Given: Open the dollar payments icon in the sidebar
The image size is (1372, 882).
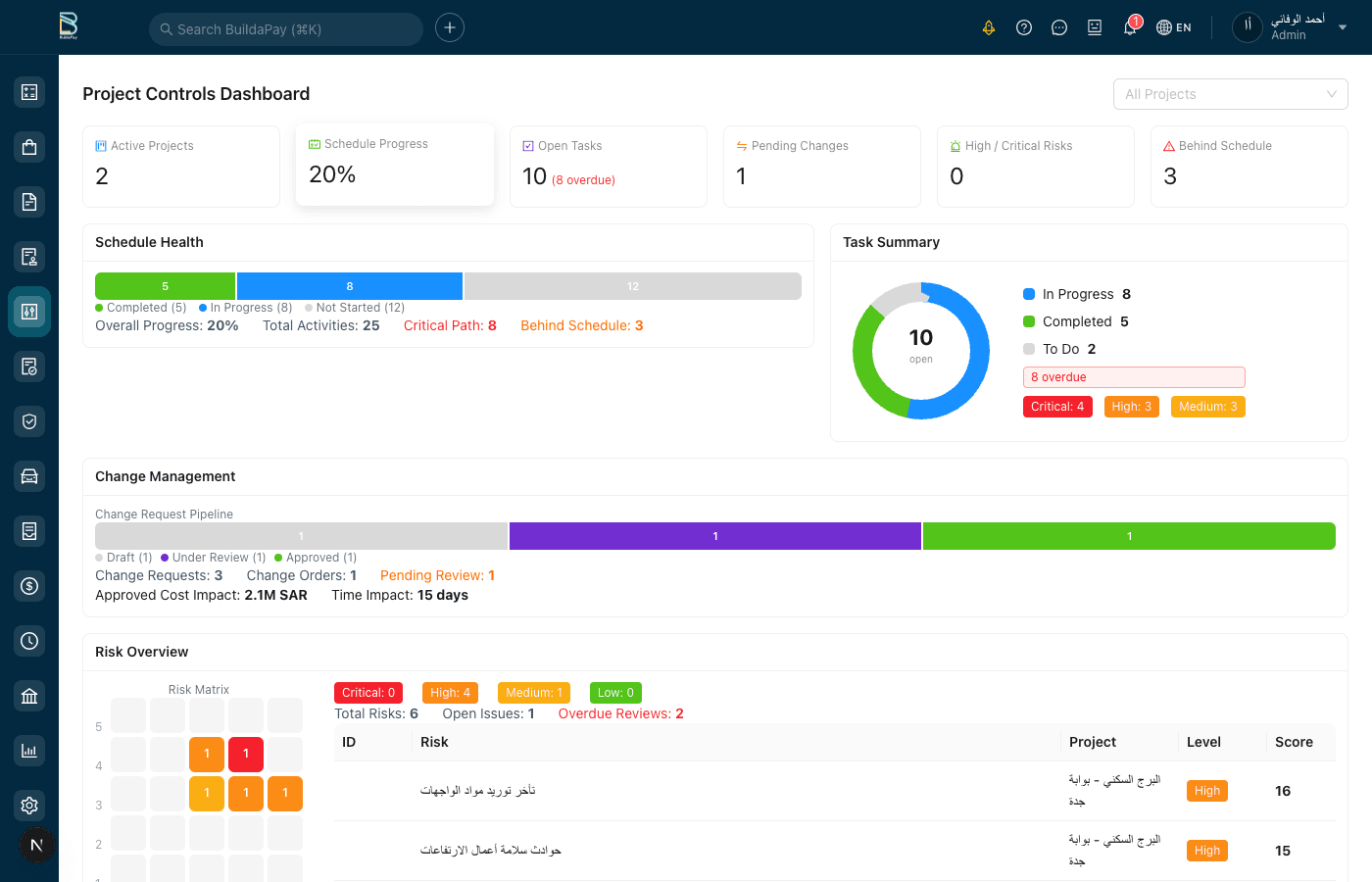Looking at the screenshot, I should 28,586.
